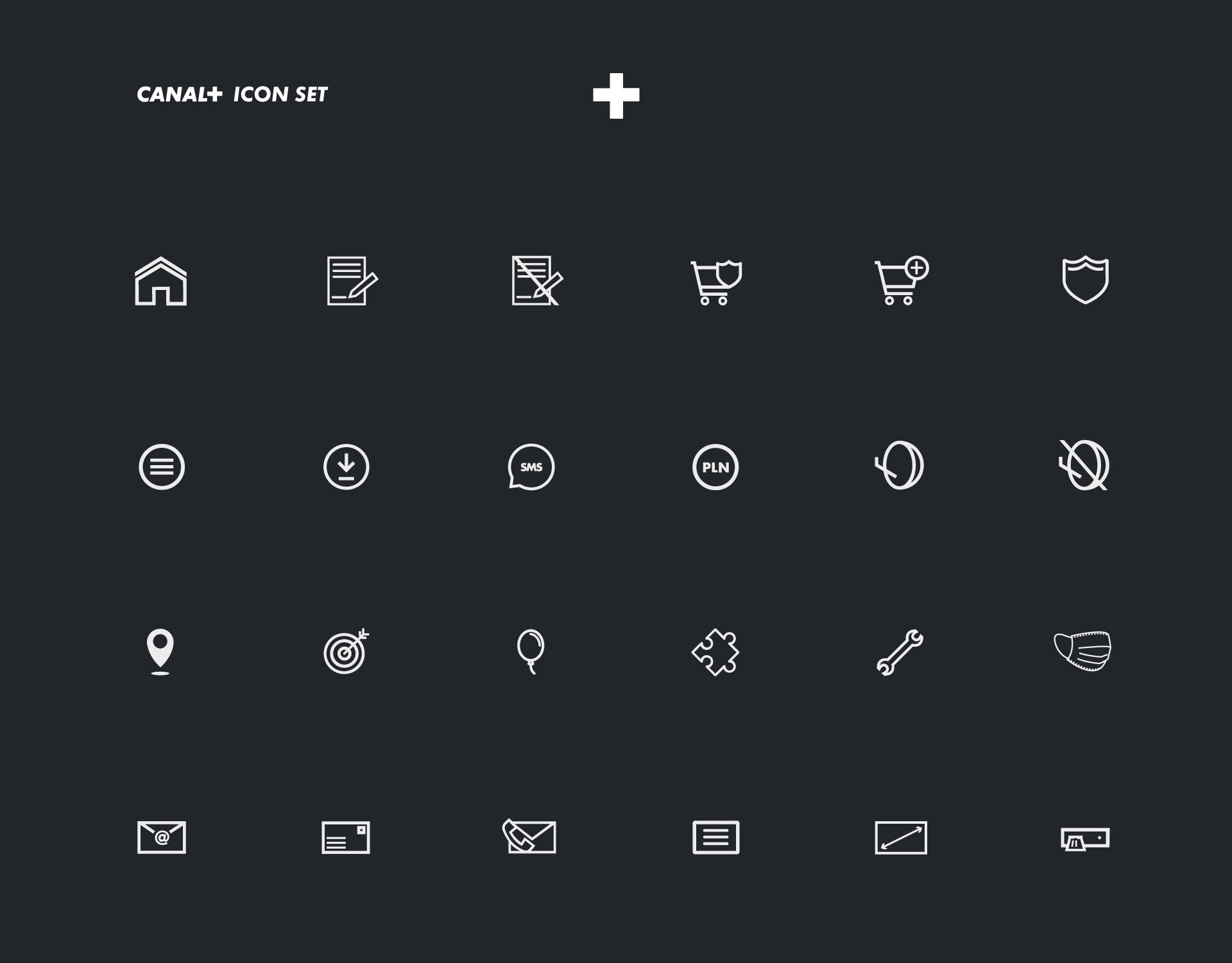Click the email envelope with @ icon
This screenshot has height=963, width=1232.
pos(162,837)
